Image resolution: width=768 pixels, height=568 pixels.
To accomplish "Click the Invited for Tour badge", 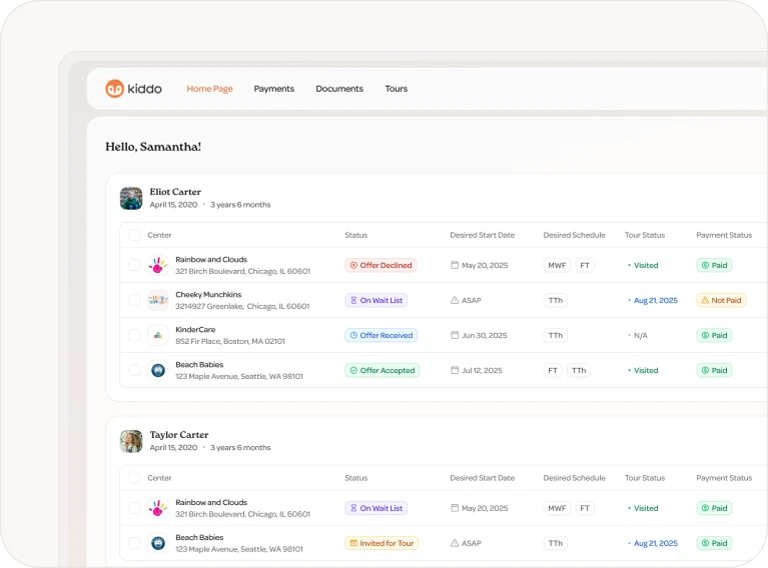I will coord(382,543).
